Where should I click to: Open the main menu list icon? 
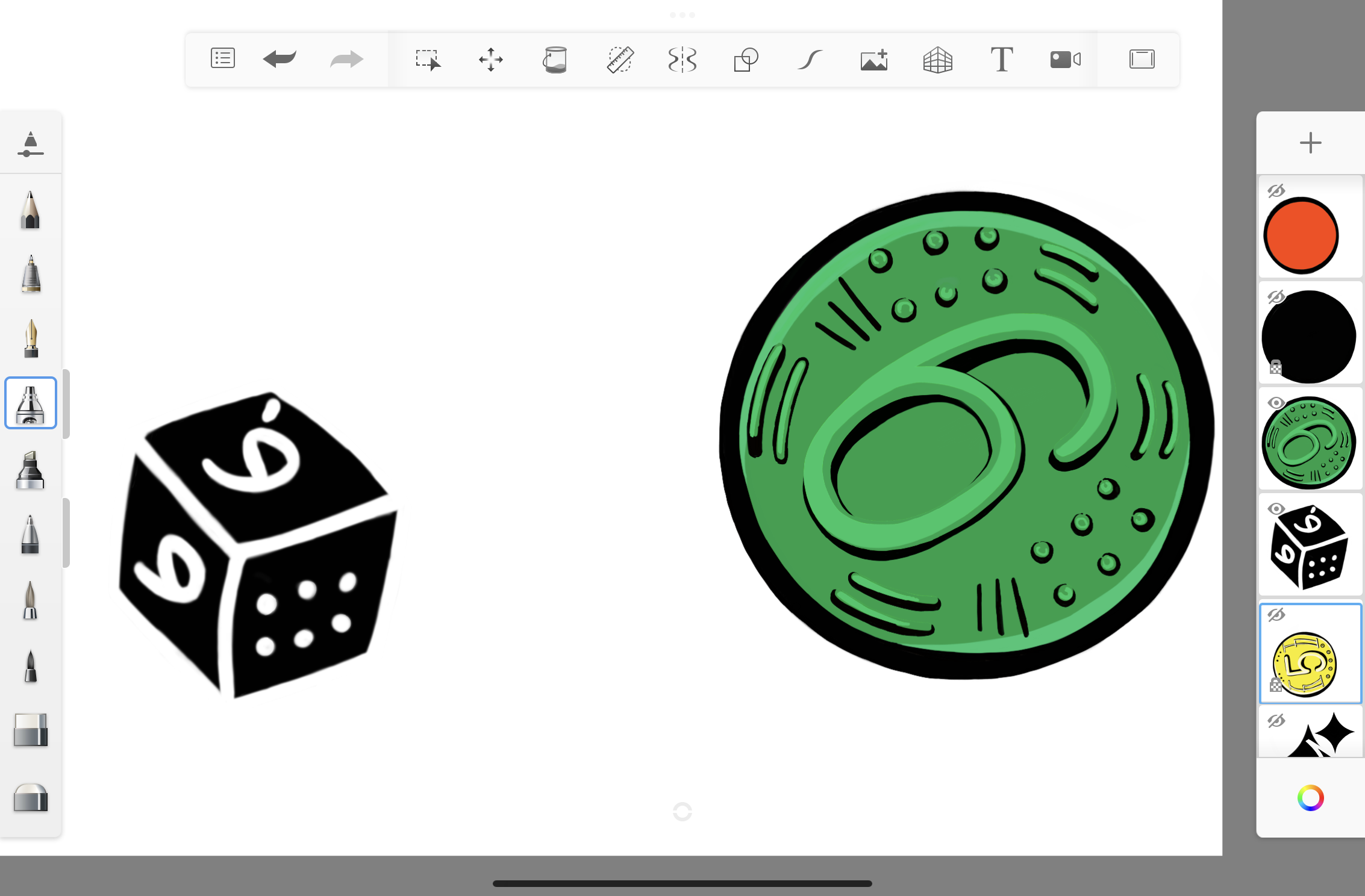pyautogui.click(x=222, y=59)
